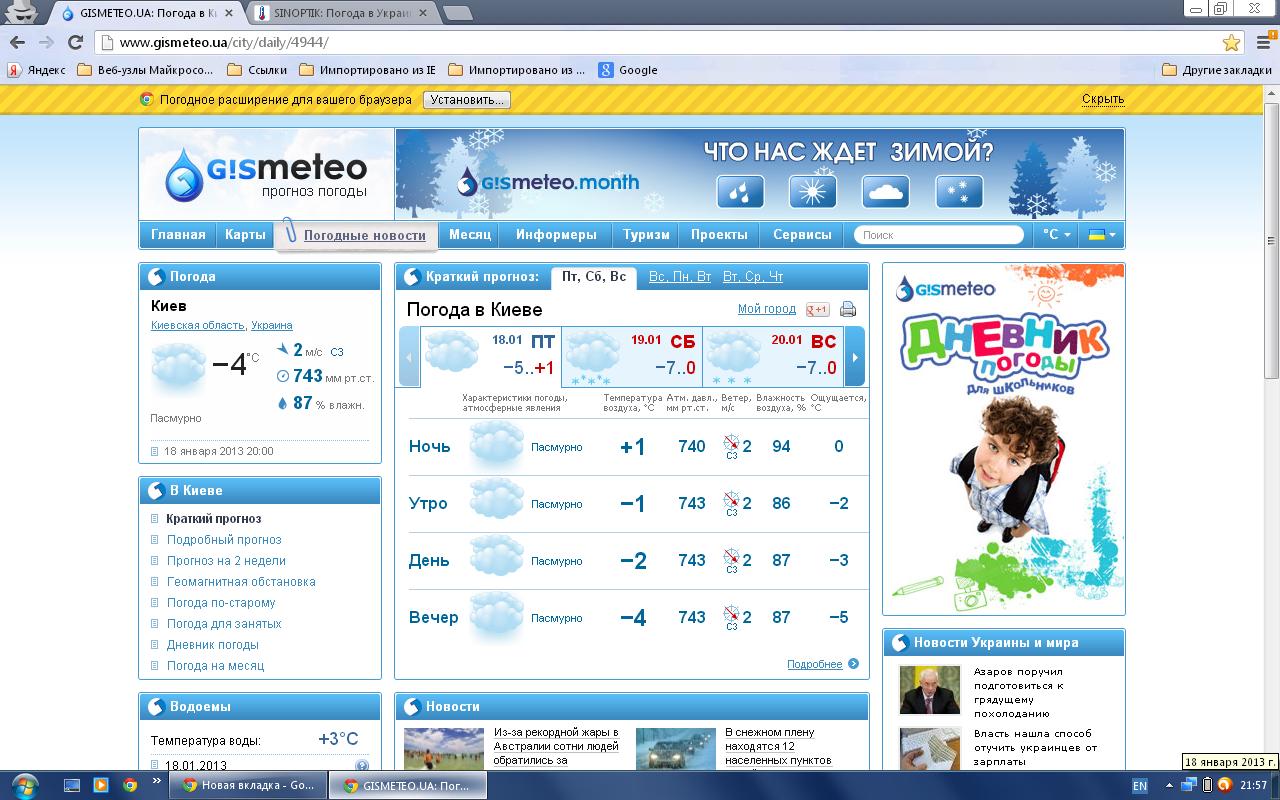This screenshot has height=800, width=1280.
Task: Open Киевская область link
Action: 197,326
